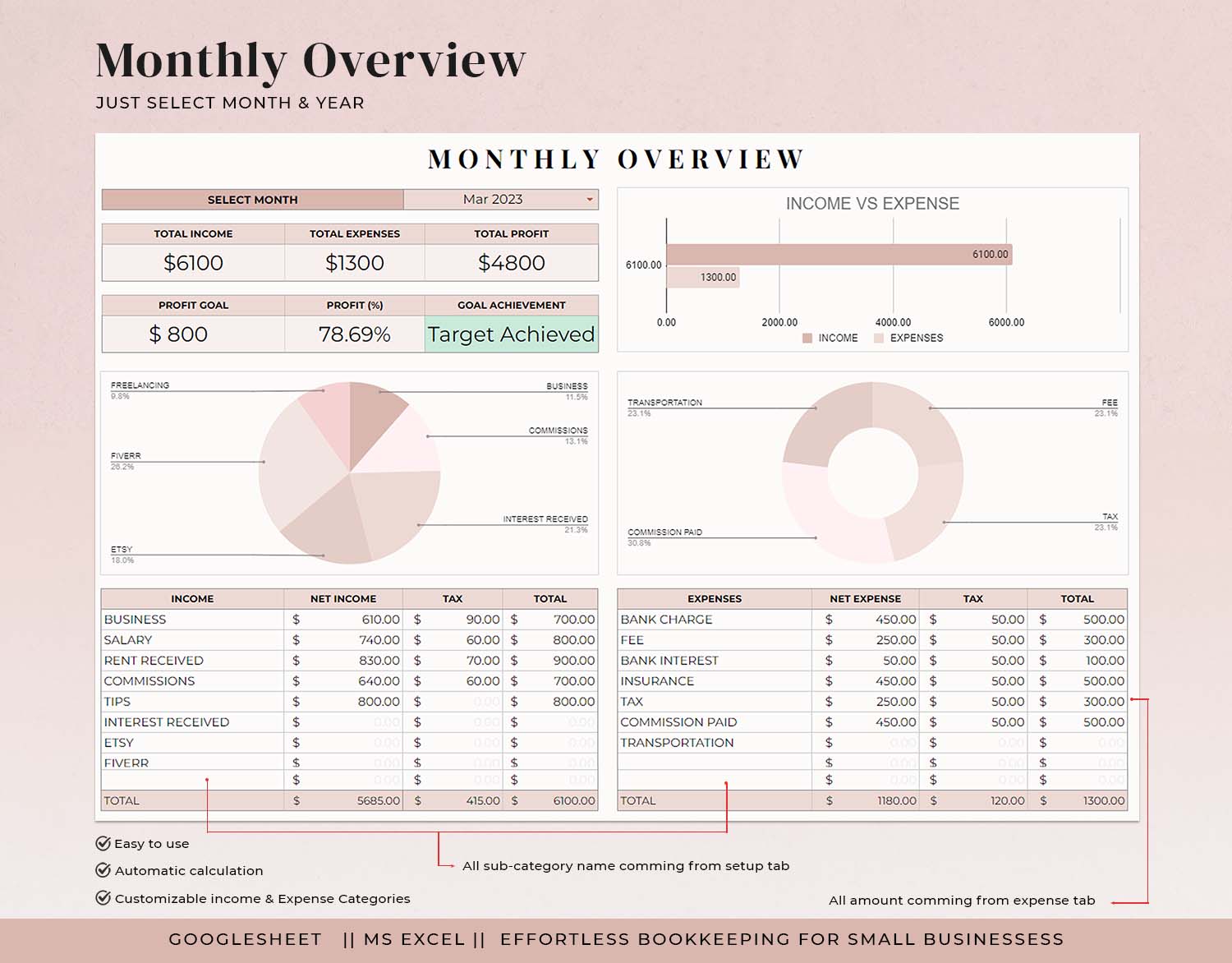
Task: Click the 900.00 total for RENT RECEIVED
Action: click(550, 661)
